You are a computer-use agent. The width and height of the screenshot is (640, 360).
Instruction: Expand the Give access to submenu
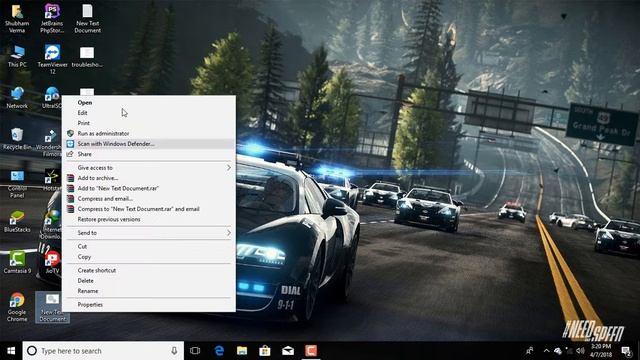coord(149,168)
